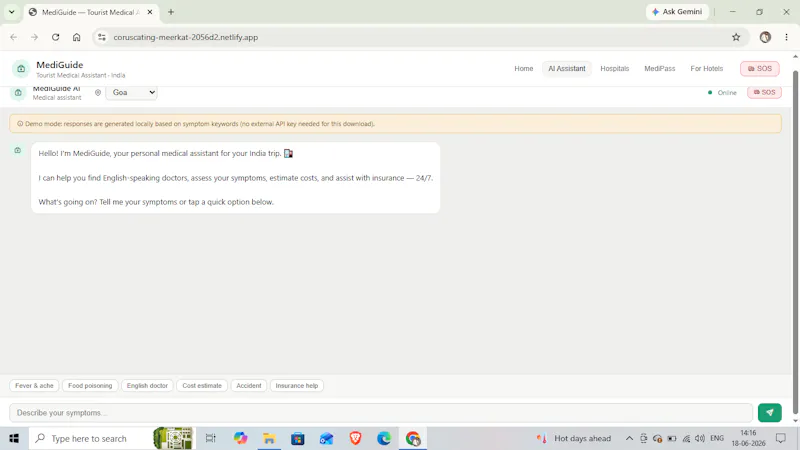Open the network icon in system tray
This screenshot has width=800, height=450.
(x=686, y=438)
